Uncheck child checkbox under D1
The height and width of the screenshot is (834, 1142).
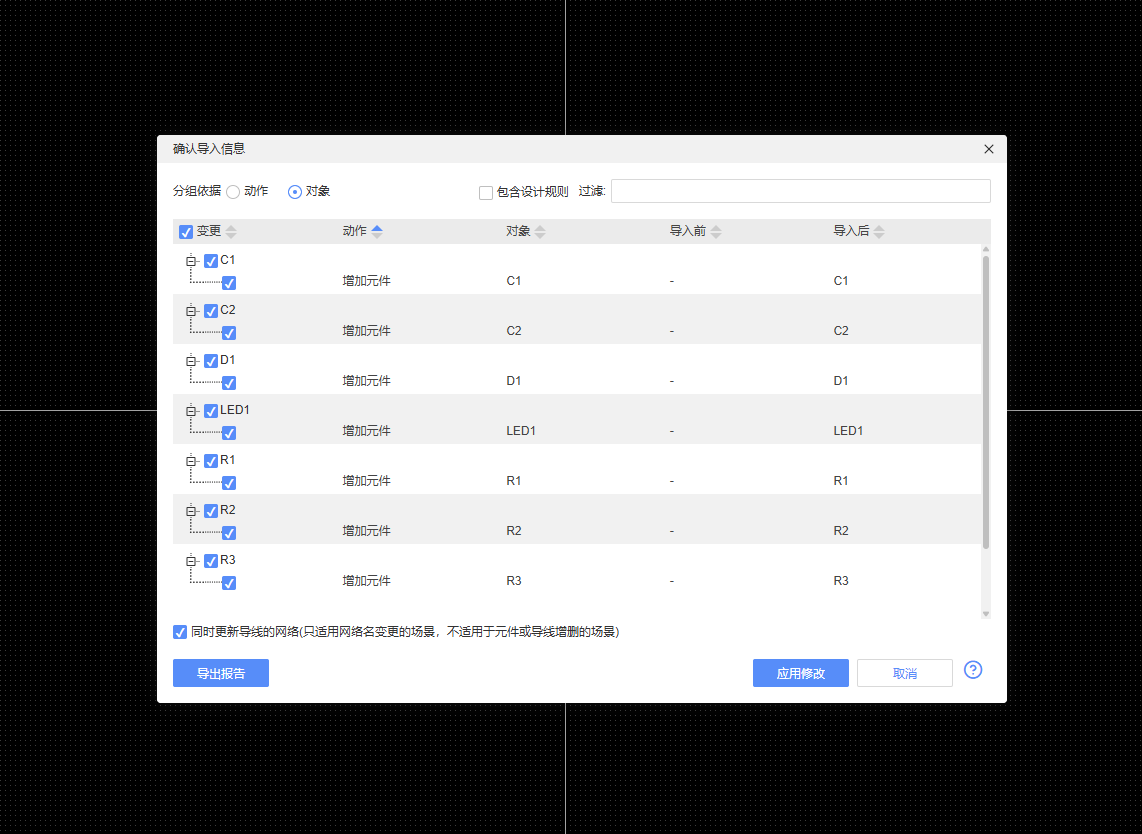point(229,383)
